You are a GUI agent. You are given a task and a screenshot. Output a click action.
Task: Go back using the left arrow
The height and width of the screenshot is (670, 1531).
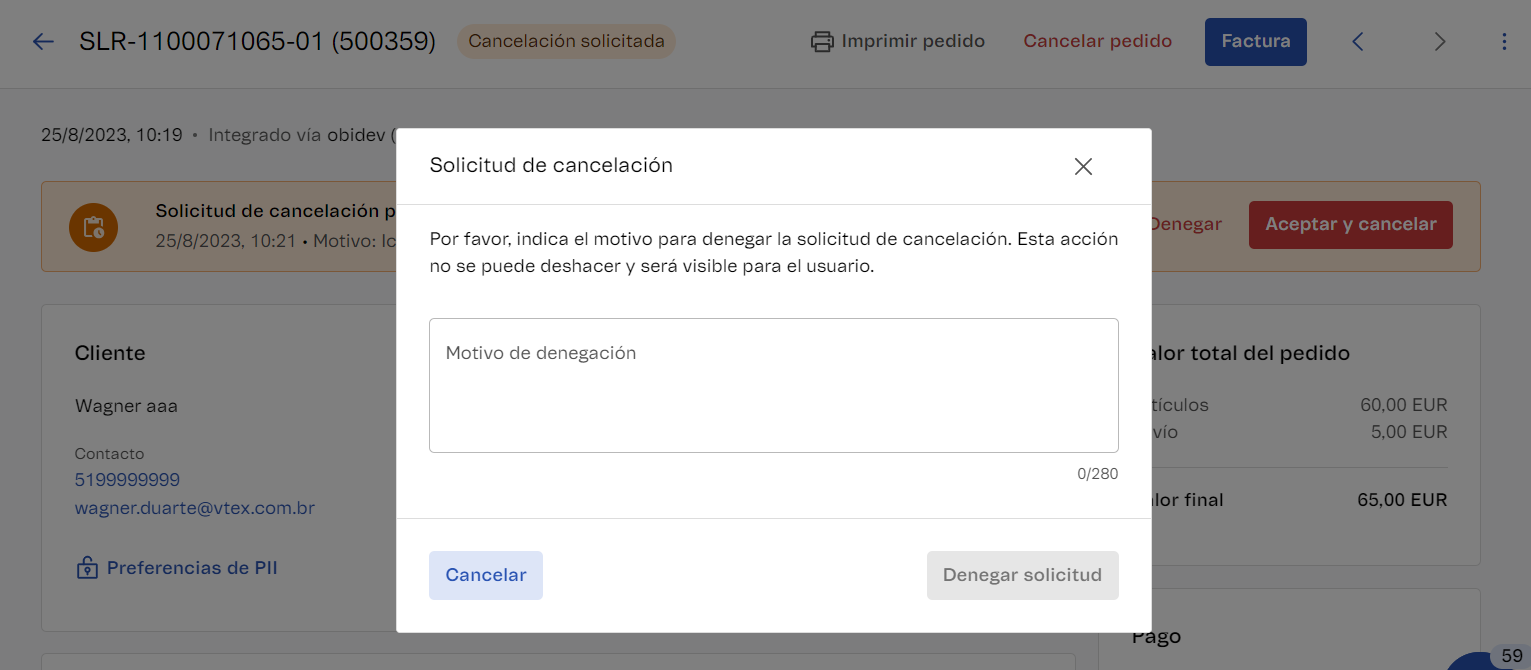[x=43, y=42]
